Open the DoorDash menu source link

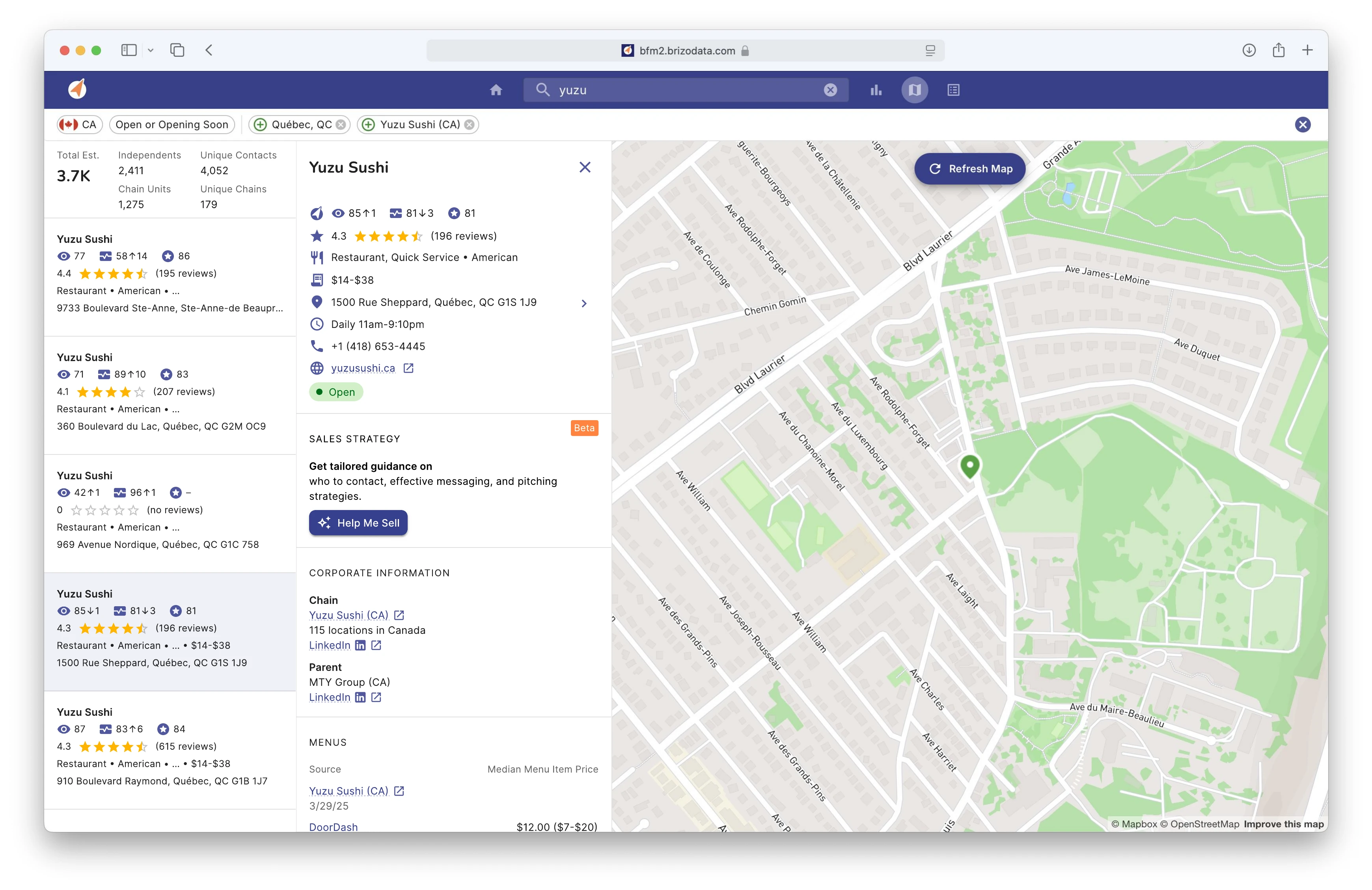pyautogui.click(x=333, y=827)
